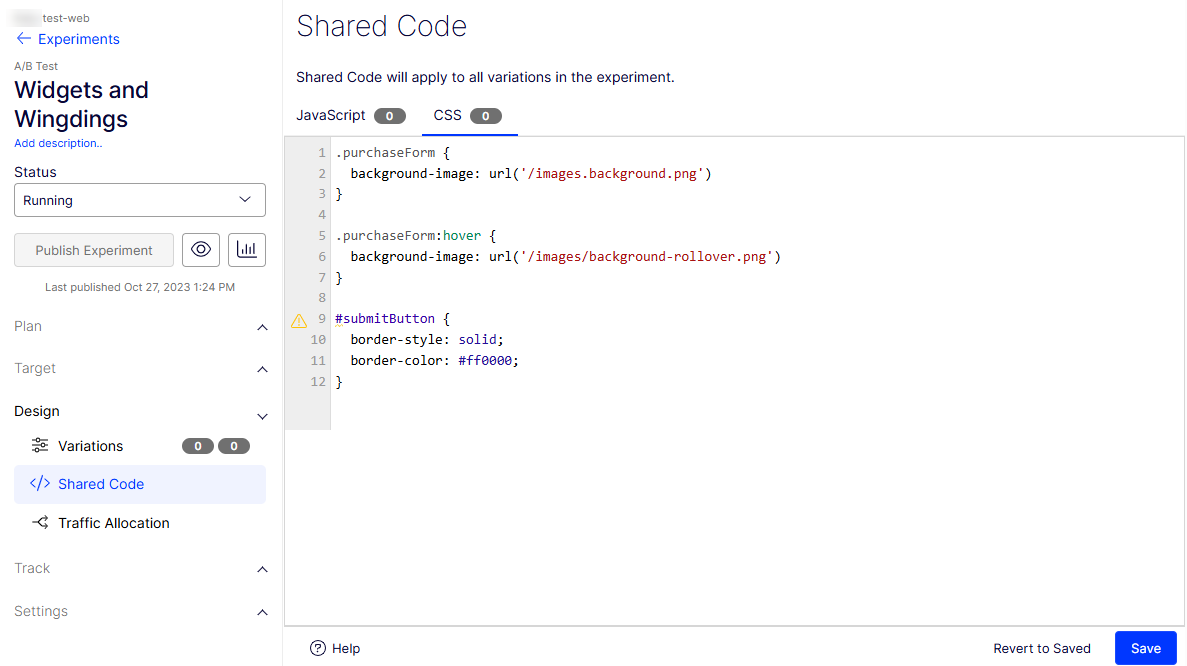Click the Shared Code brackets icon
Image resolution: width=1187 pixels, height=666 pixels.
click(x=40, y=484)
